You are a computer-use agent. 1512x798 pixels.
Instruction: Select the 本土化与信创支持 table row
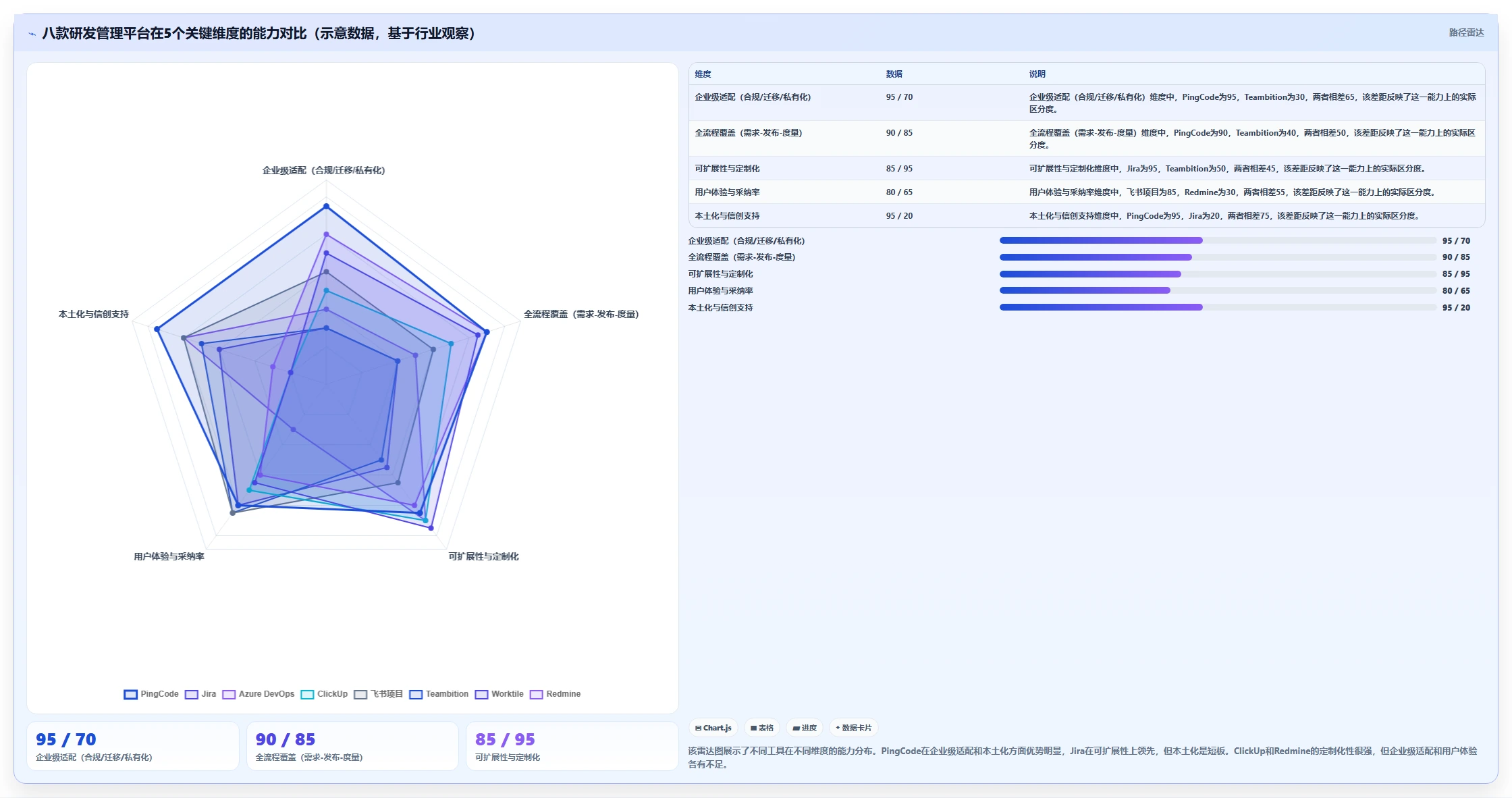point(1087,215)
